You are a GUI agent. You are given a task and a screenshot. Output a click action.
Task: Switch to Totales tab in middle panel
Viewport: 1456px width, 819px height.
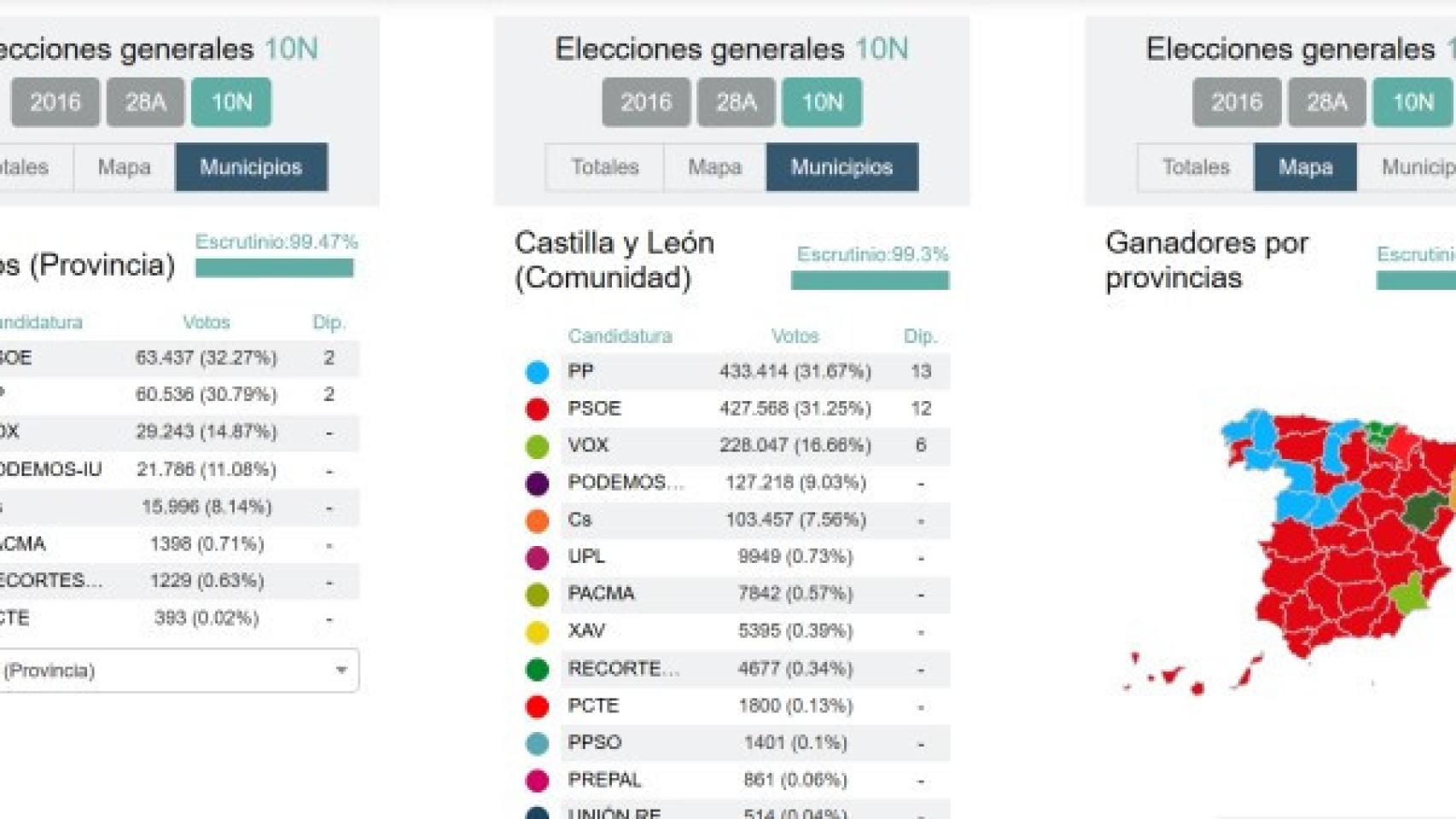(x=604, y=167)
